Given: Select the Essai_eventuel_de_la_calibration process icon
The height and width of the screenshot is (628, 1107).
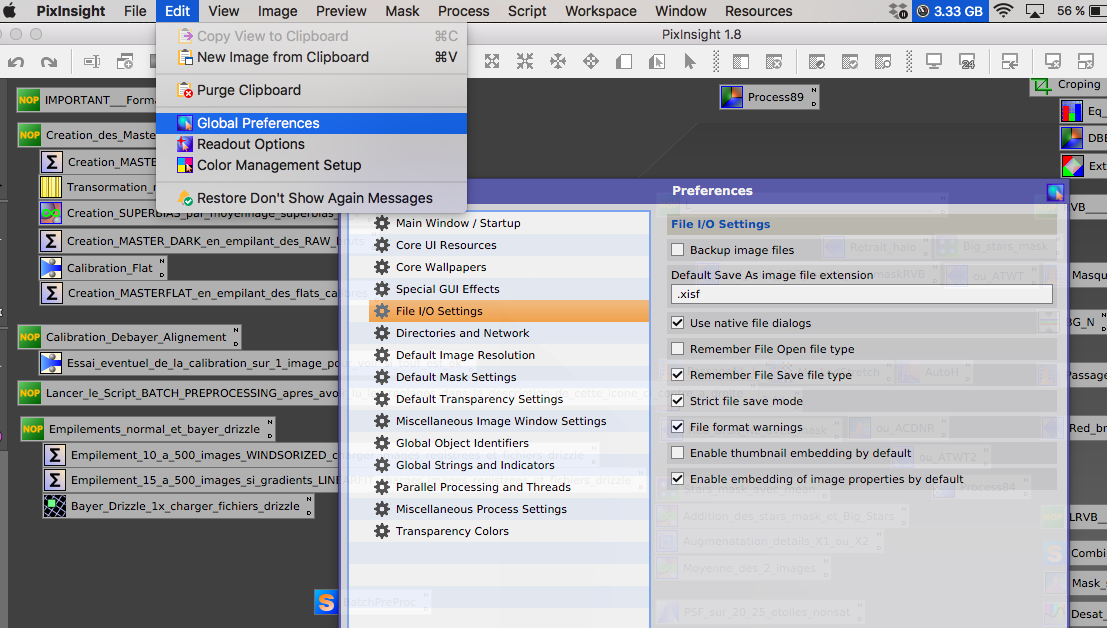Looking at the screenshot, I should coord(51,363).
